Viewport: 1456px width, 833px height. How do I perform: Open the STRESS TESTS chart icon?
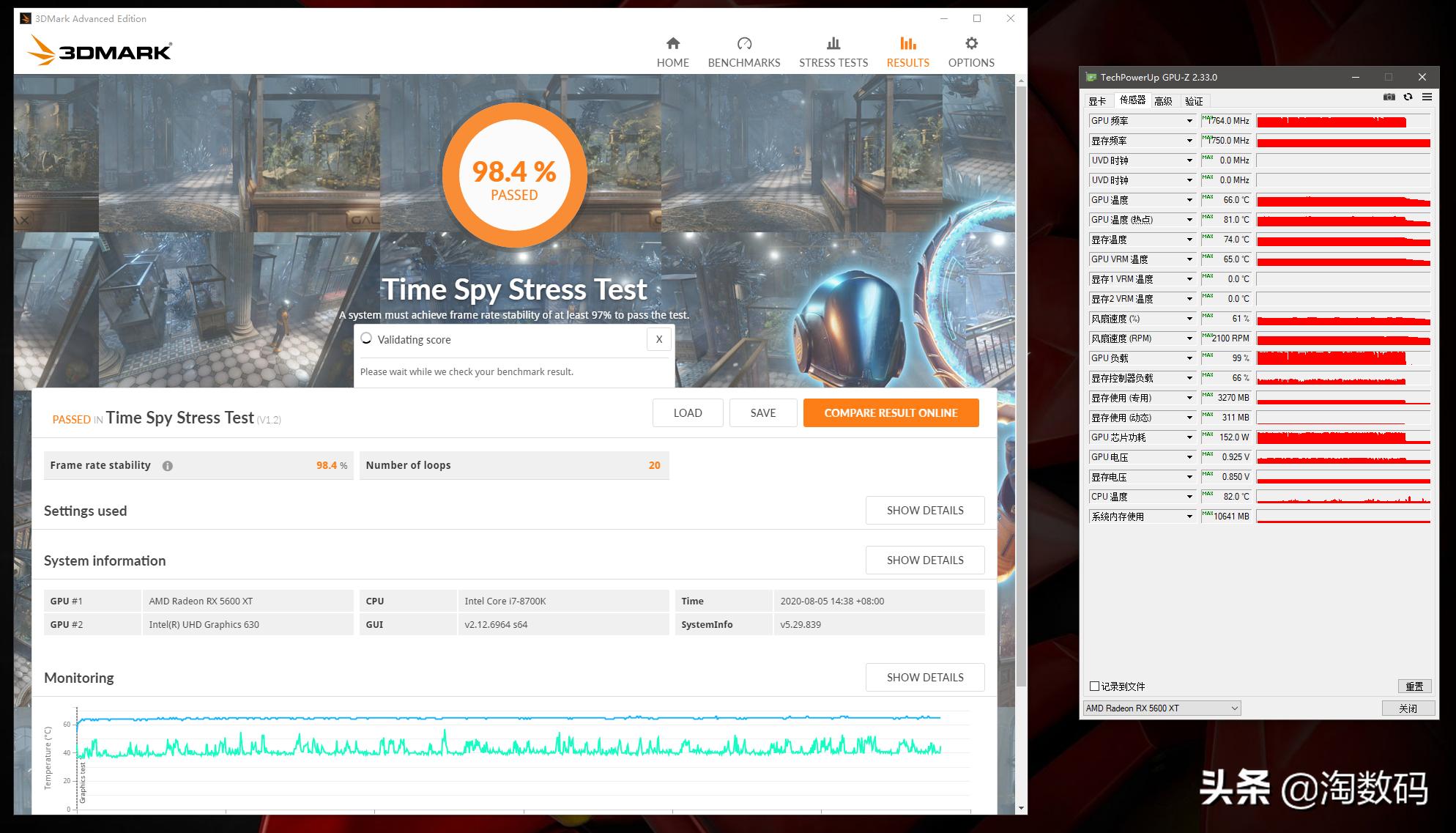pos(833,43)
